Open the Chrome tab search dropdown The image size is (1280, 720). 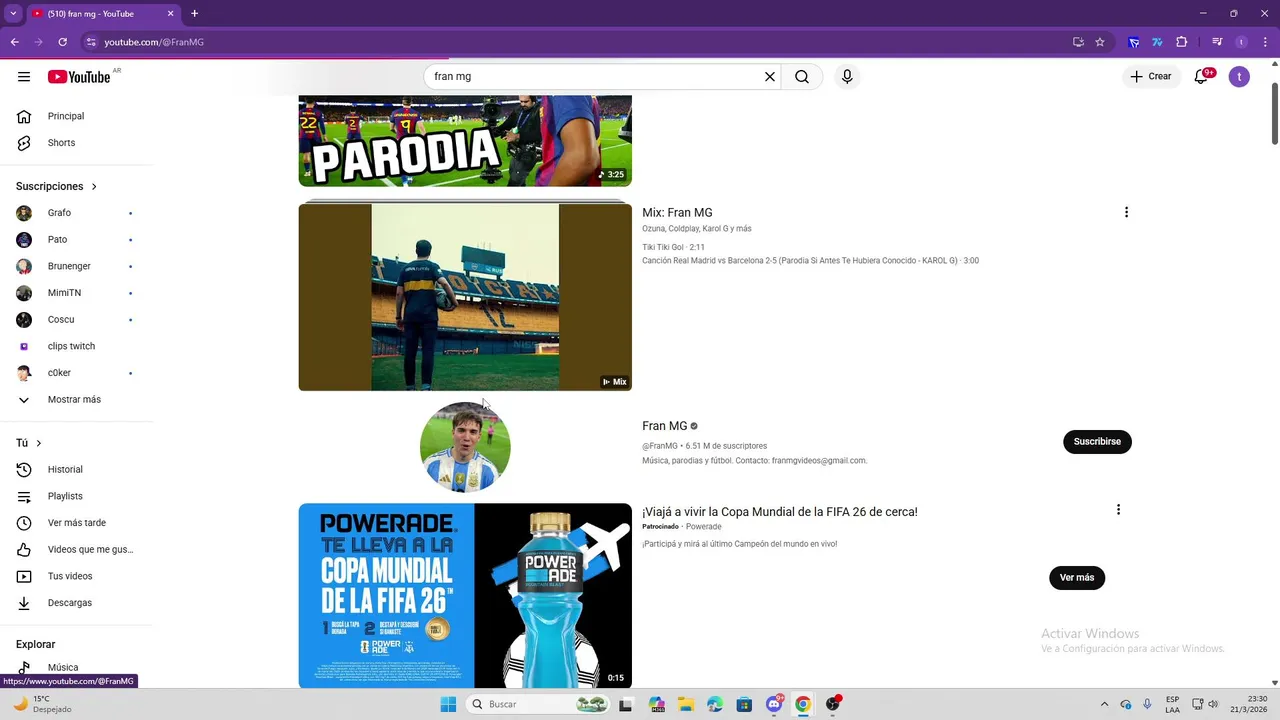pyautogui.click(x=13, y=13)
